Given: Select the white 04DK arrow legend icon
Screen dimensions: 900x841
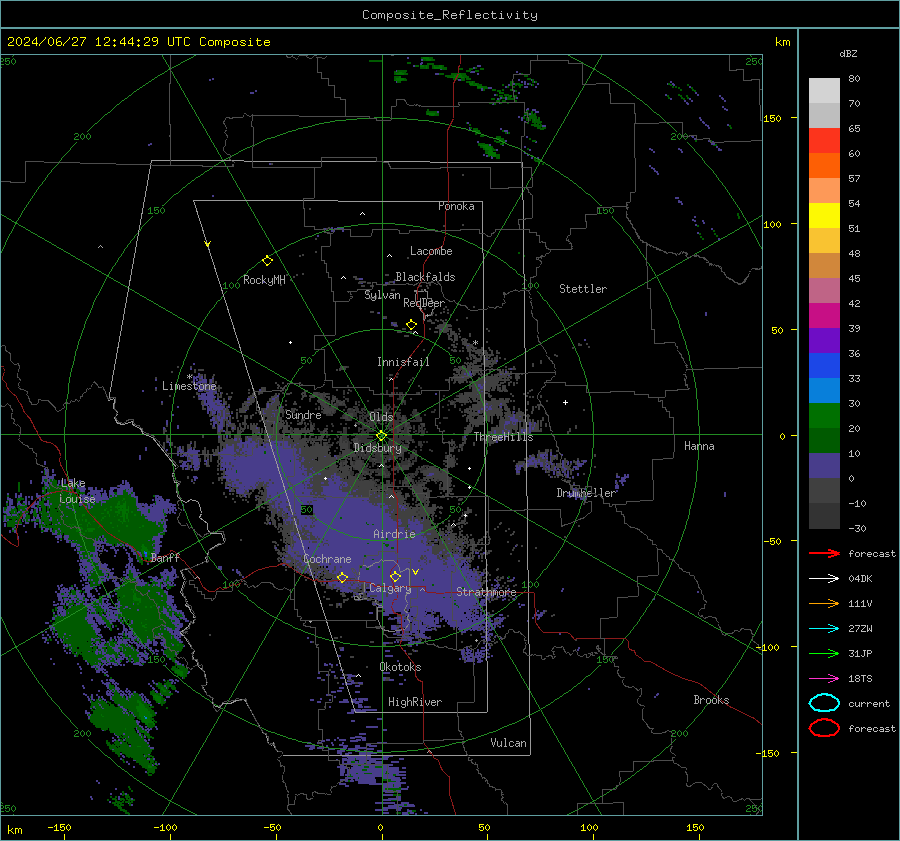Looking at the screenshot, I should [824, 579].
